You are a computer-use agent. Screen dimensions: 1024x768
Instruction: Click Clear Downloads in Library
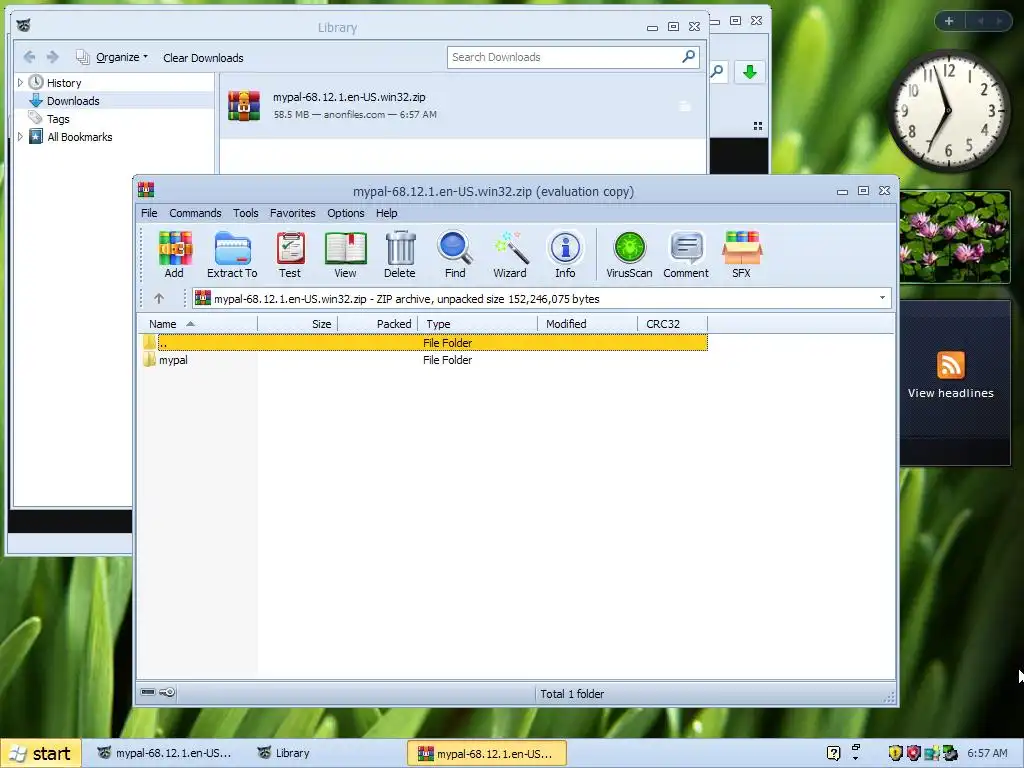(203, 57)
